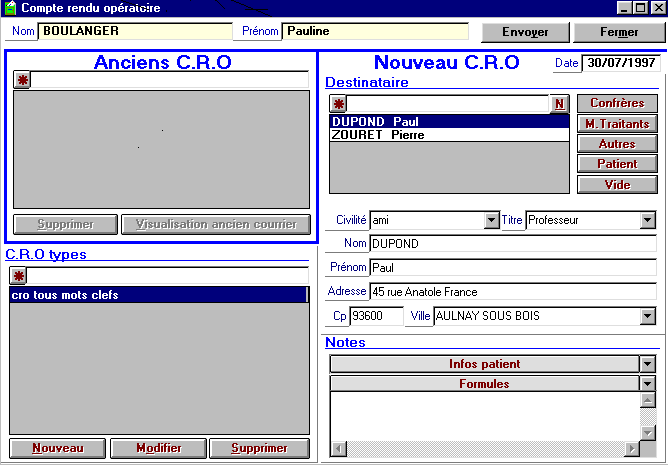Click the asterisk icon under Destinataire
The height and width of the screenshot is (465, 668).
[339, 104]
